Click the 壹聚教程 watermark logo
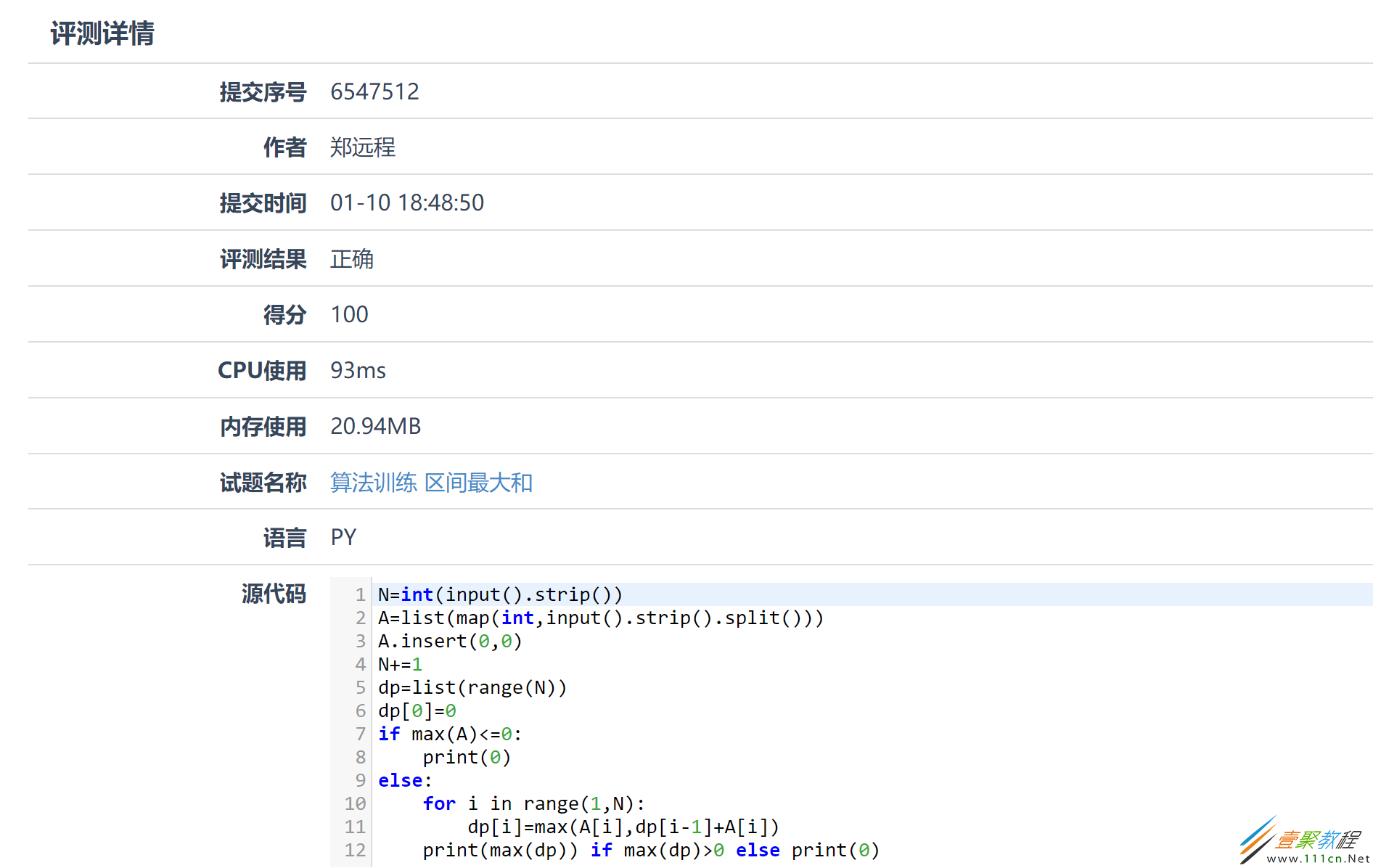The height and width of the screenshot is (868, 1373). click(1304, 842)
